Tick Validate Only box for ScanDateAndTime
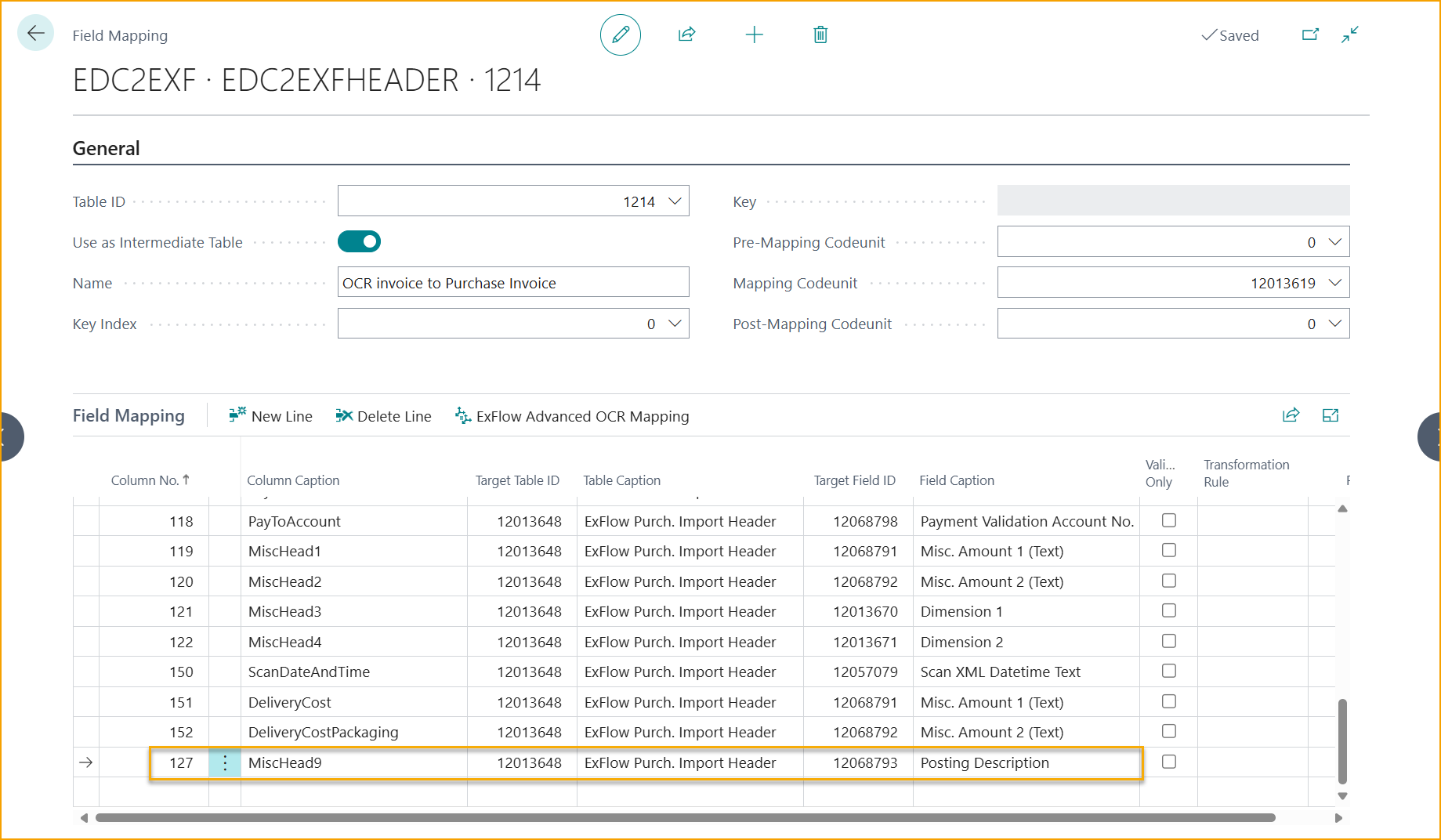The width and height of the screenshot is (1441, 840). tap(1168, 671)
